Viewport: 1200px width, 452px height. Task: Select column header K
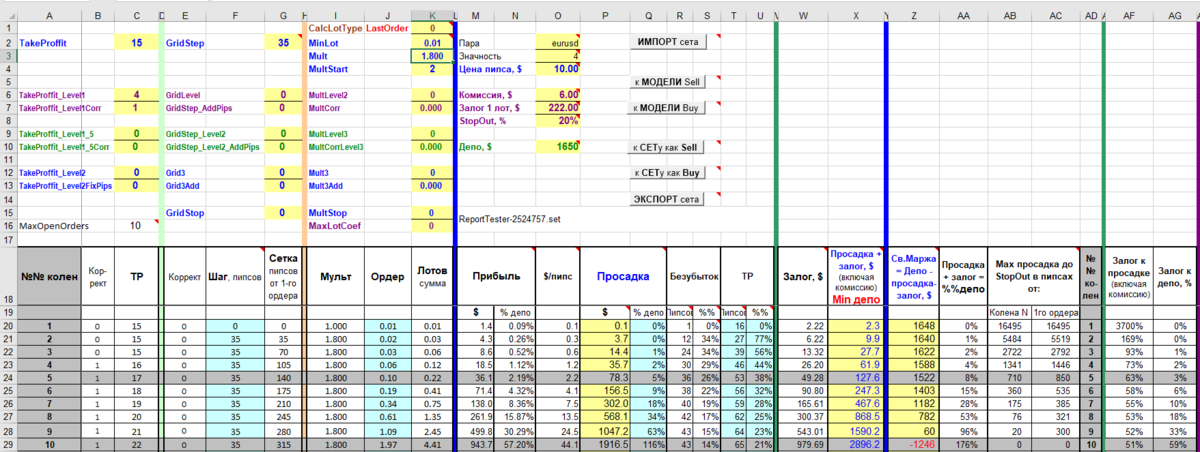pyautogui.click(x=431, y=16)
